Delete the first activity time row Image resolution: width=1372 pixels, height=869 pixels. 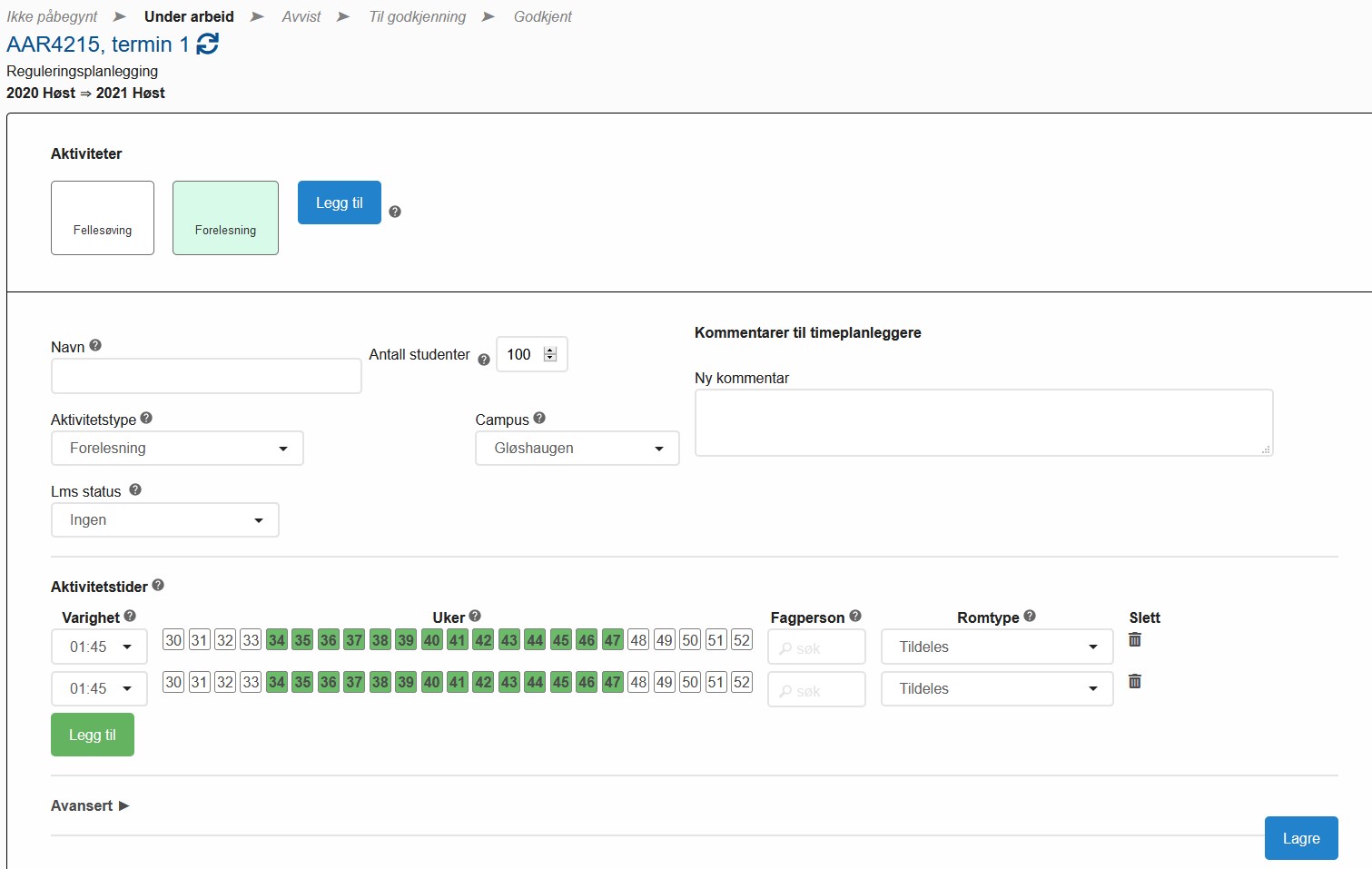click(x=1134, y=640)
